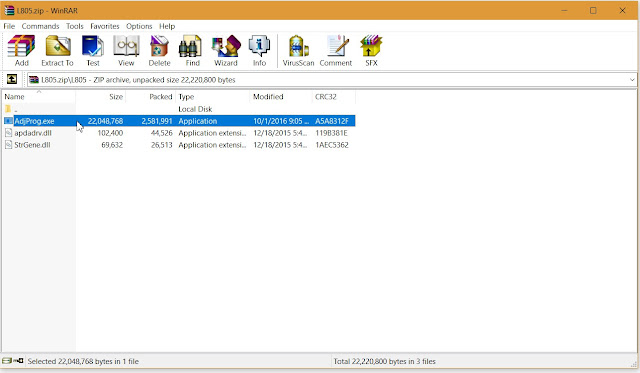
Task: Select the AdjProg.exe file name
Action: pos(34,121)
